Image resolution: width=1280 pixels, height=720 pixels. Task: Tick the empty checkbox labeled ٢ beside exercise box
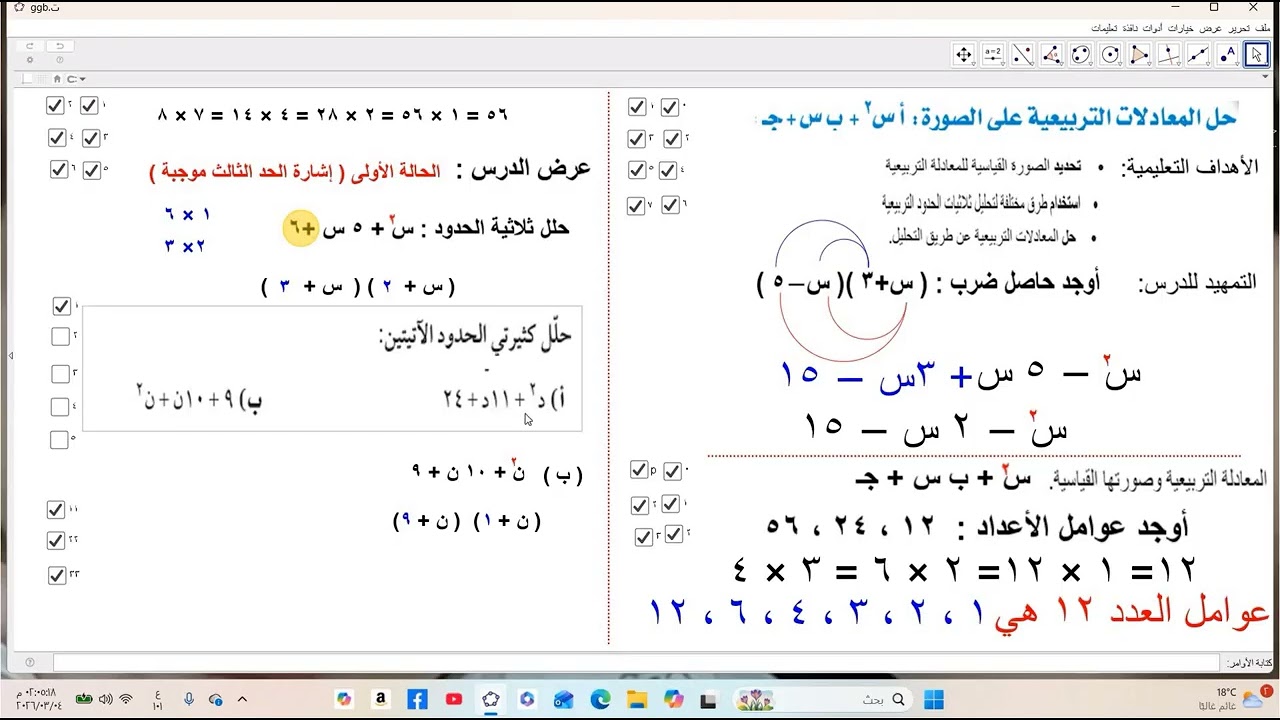pos(60,337)
